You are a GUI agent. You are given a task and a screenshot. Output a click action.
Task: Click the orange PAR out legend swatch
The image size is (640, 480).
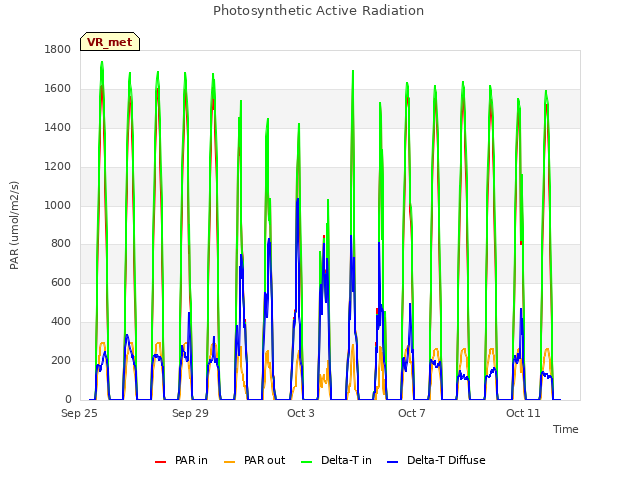tap(230, 462)
